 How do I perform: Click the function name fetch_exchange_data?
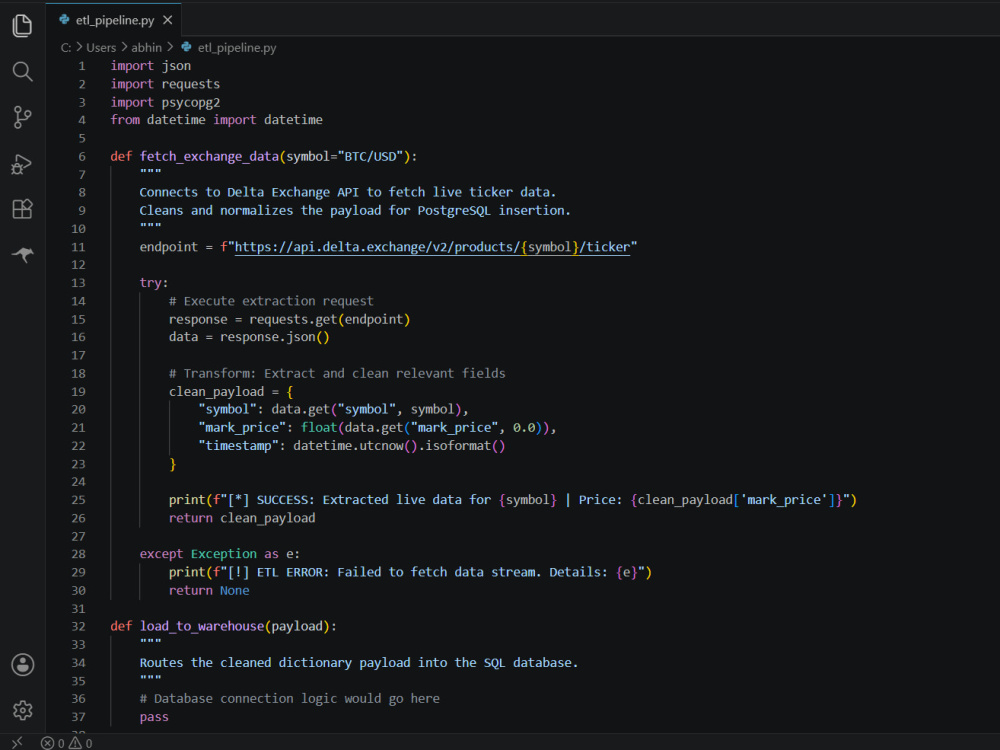tap(209, 156)
